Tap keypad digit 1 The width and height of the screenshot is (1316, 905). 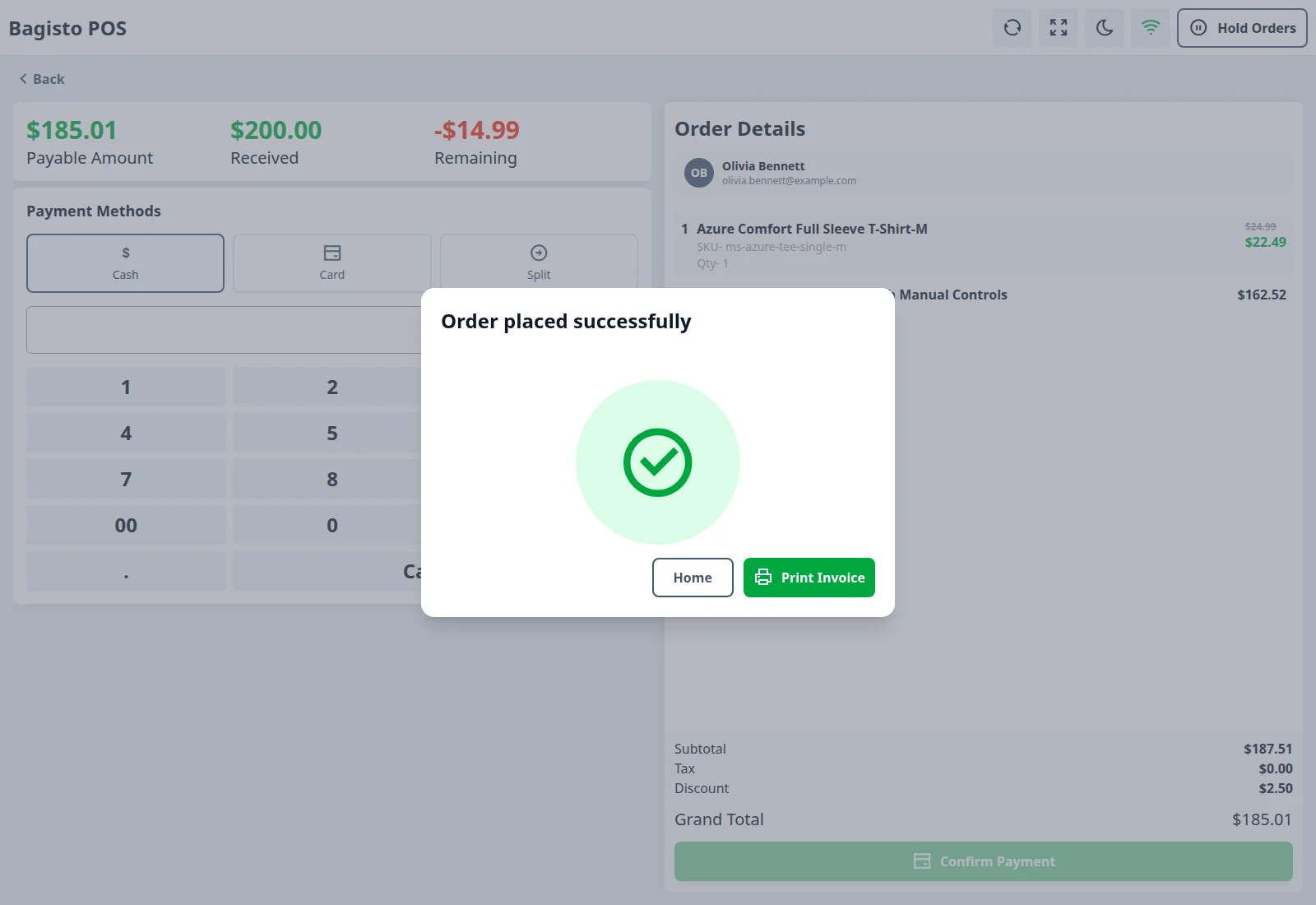[126, 387]
